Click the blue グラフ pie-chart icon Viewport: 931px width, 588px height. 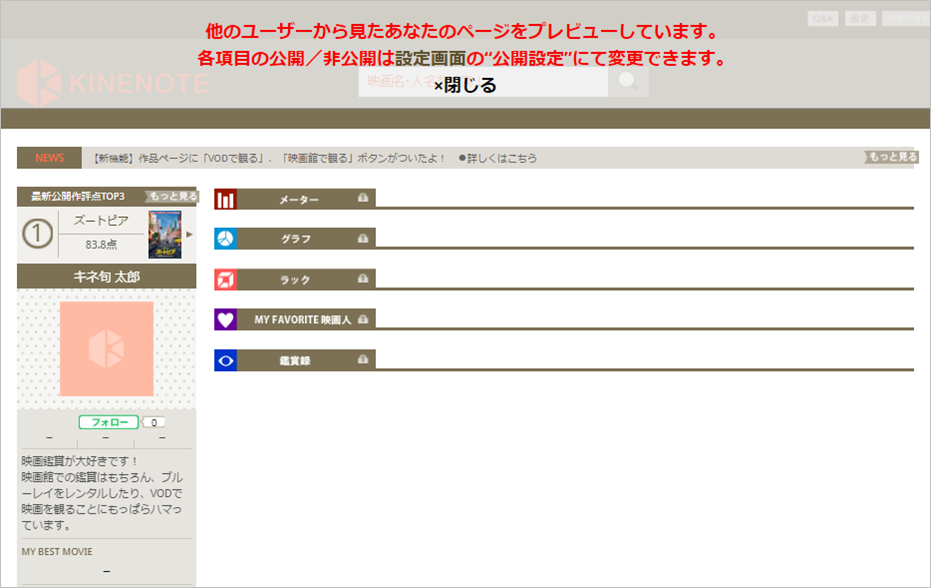point(225,238)
